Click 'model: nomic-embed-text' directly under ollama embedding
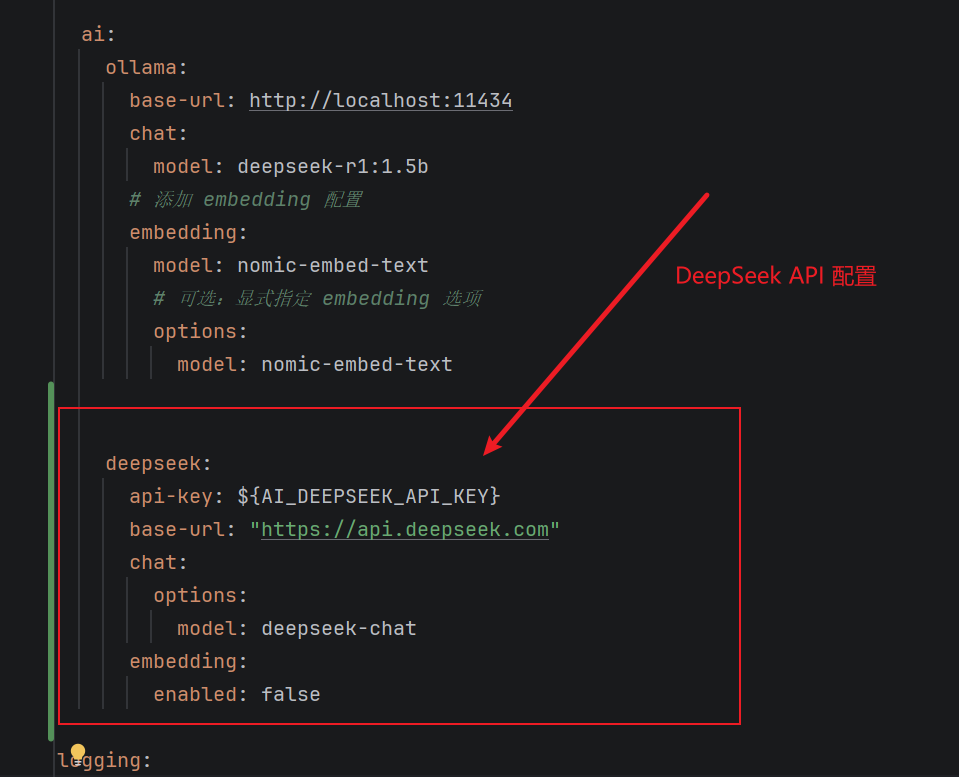The height and width of the screenshot is (777, 959). pyautogui.click(x=291, y=266)
